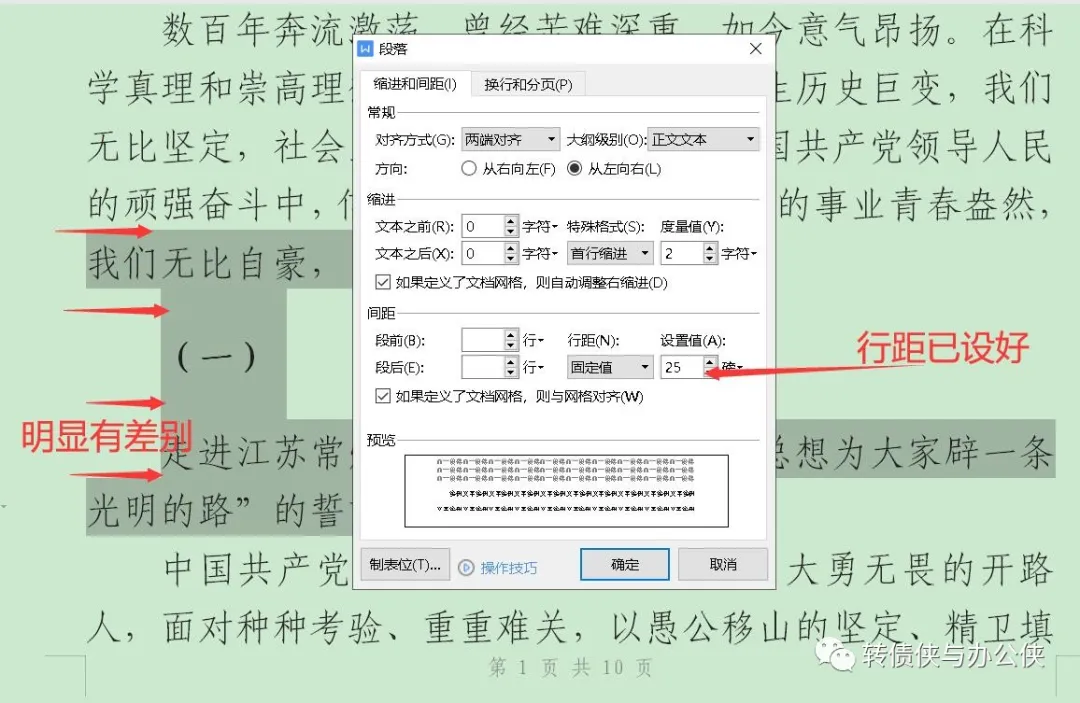Adjust 文本之前 value with its stepper arrows
Image resolution: width=1080 pixels, height=703 pixels.
[x=510, y=227]
